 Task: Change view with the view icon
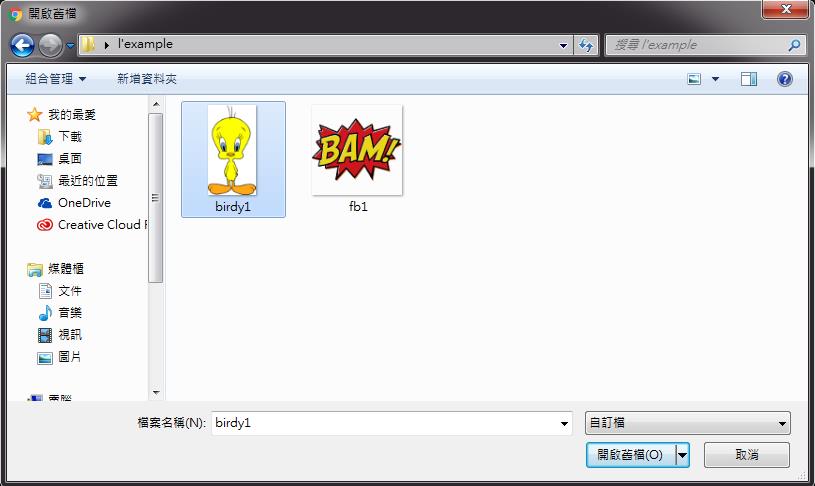pos(694,79)
